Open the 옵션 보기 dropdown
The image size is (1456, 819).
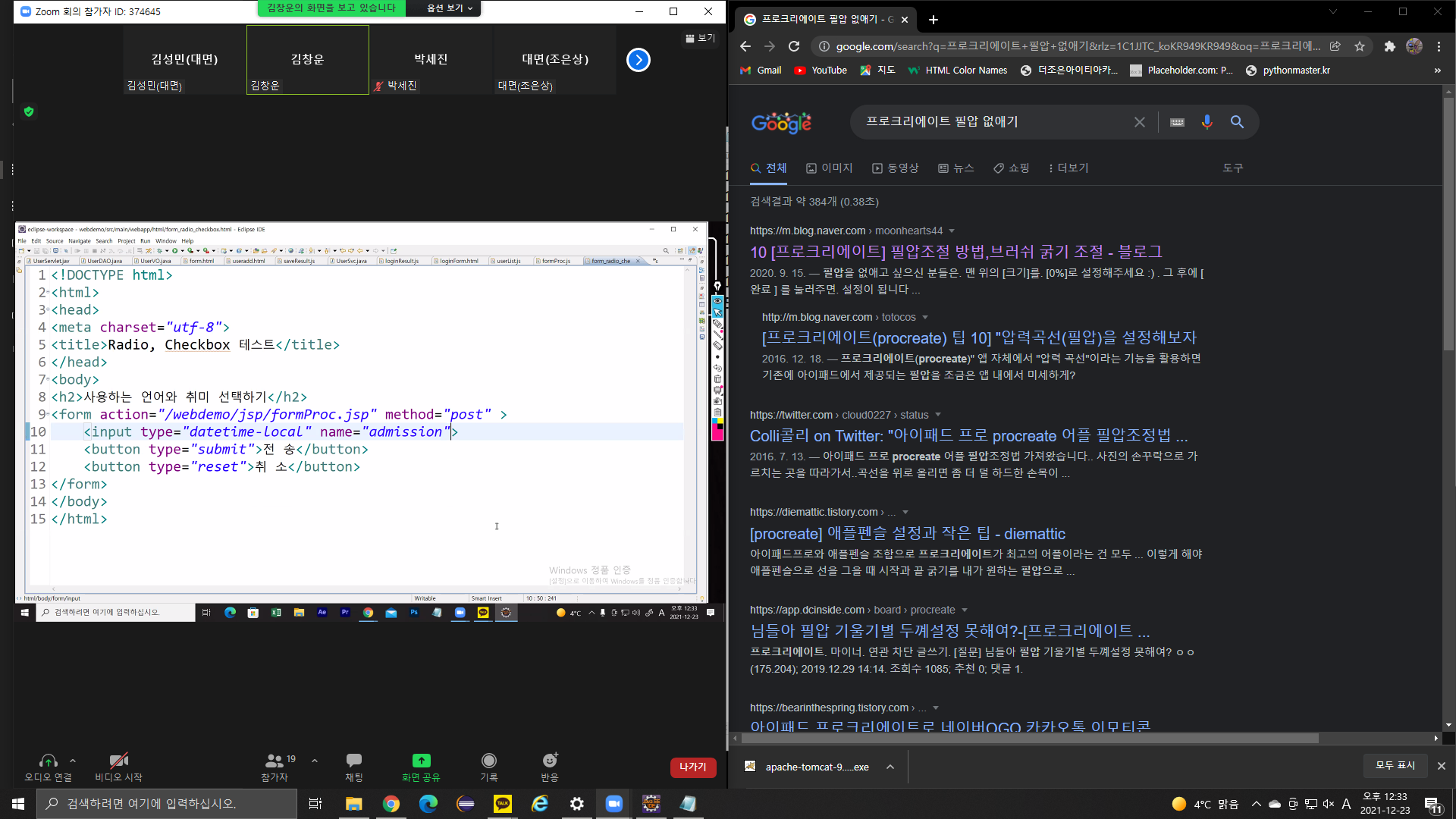click(450, 8)
